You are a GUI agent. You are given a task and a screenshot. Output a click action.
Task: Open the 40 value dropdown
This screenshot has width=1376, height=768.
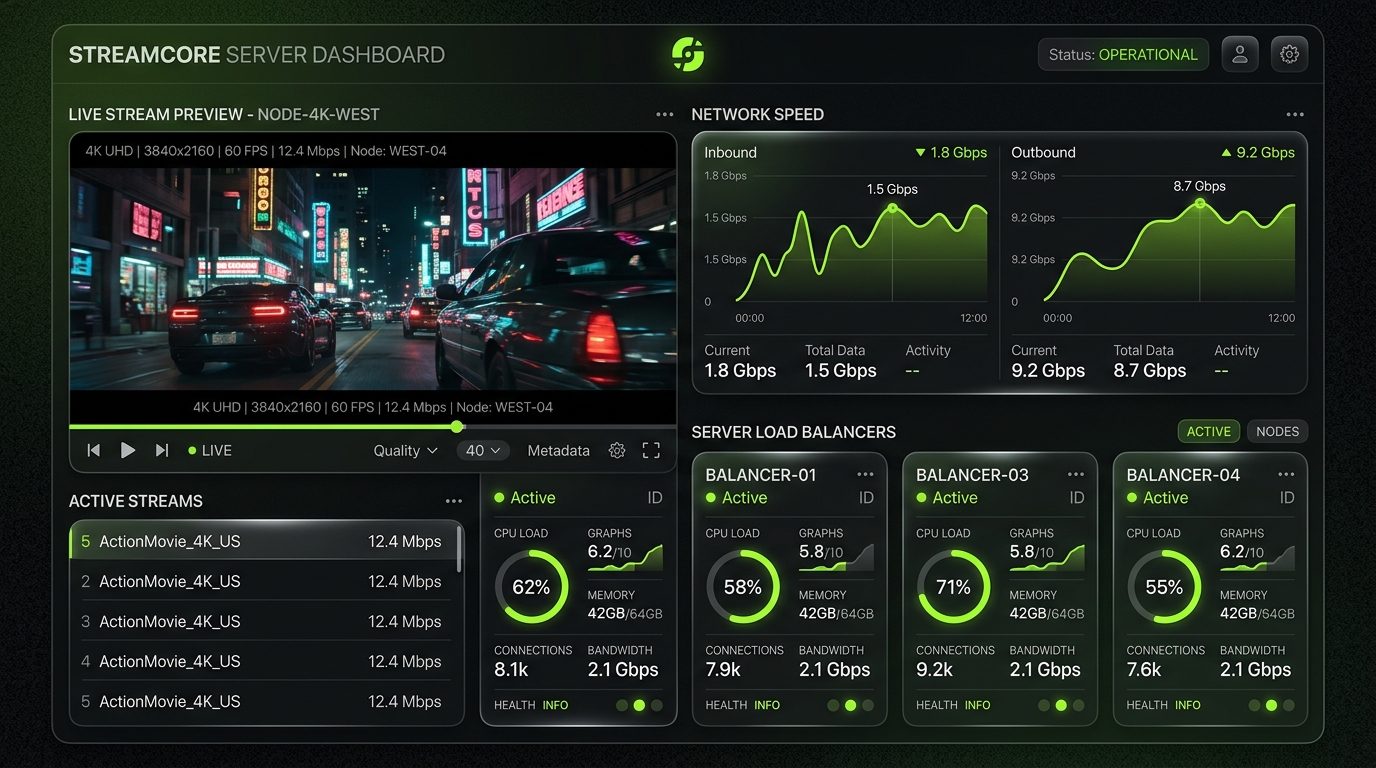pyautogui.click(x=484, y=451)
